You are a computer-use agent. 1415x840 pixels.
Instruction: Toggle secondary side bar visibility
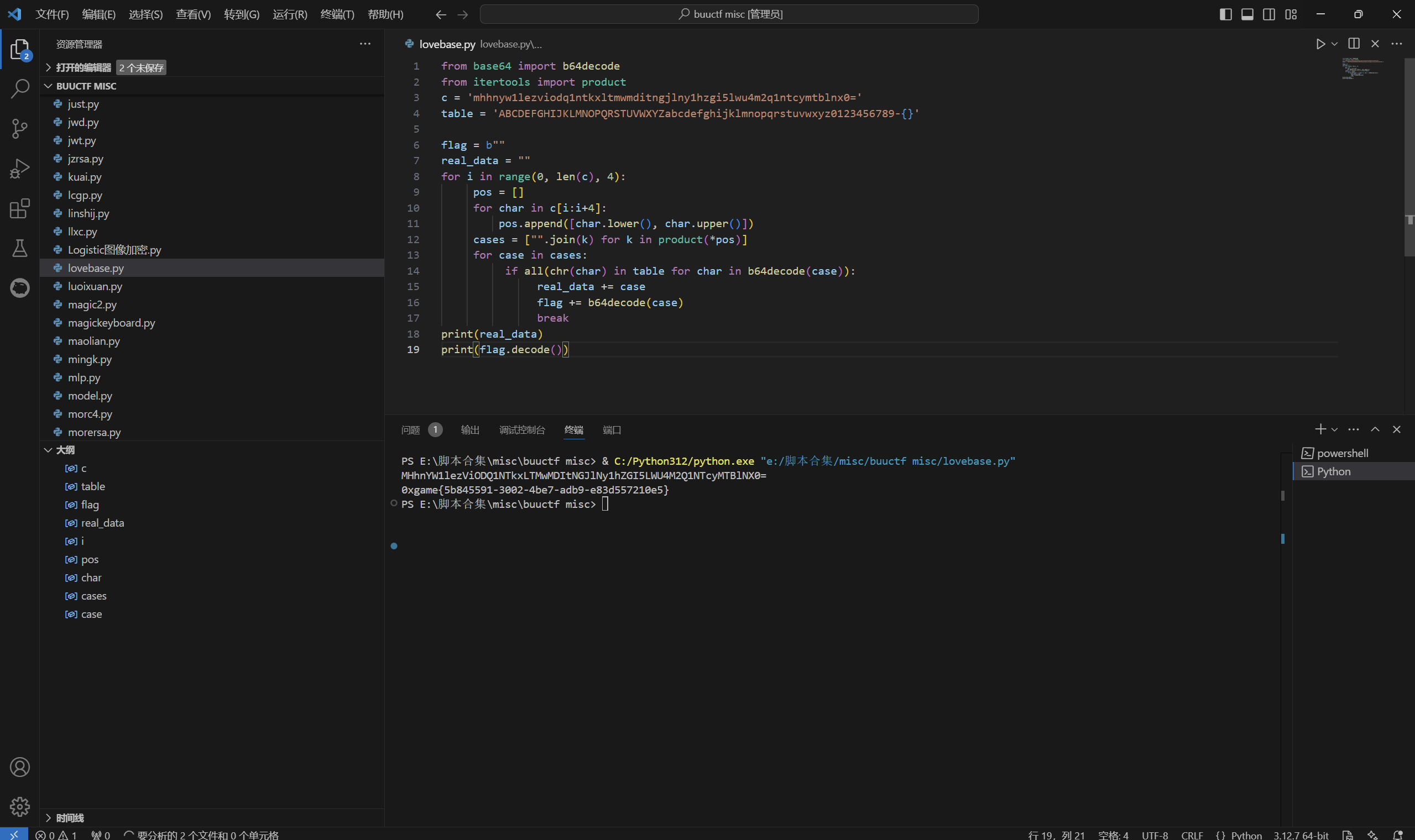tap(1269, 14)
